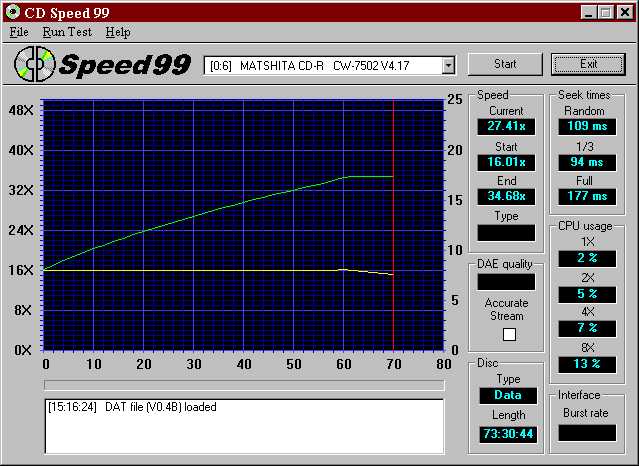Screen dimensions: 639x466
Task: Open the Help menu
Action: pyautogui.click(x=117, y=32)
